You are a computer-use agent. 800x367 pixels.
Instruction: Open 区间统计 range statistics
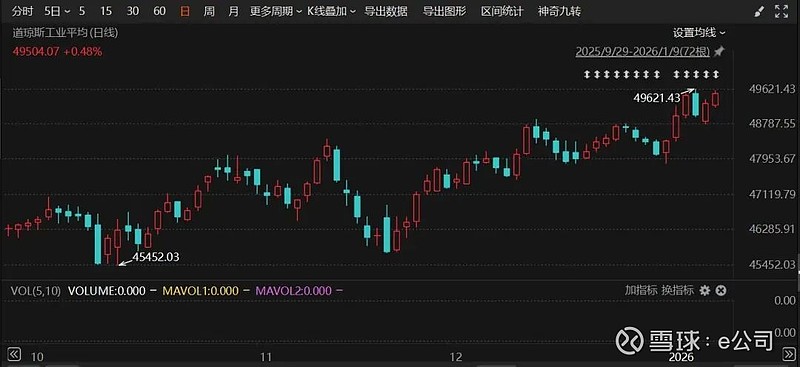pos(503,11)
